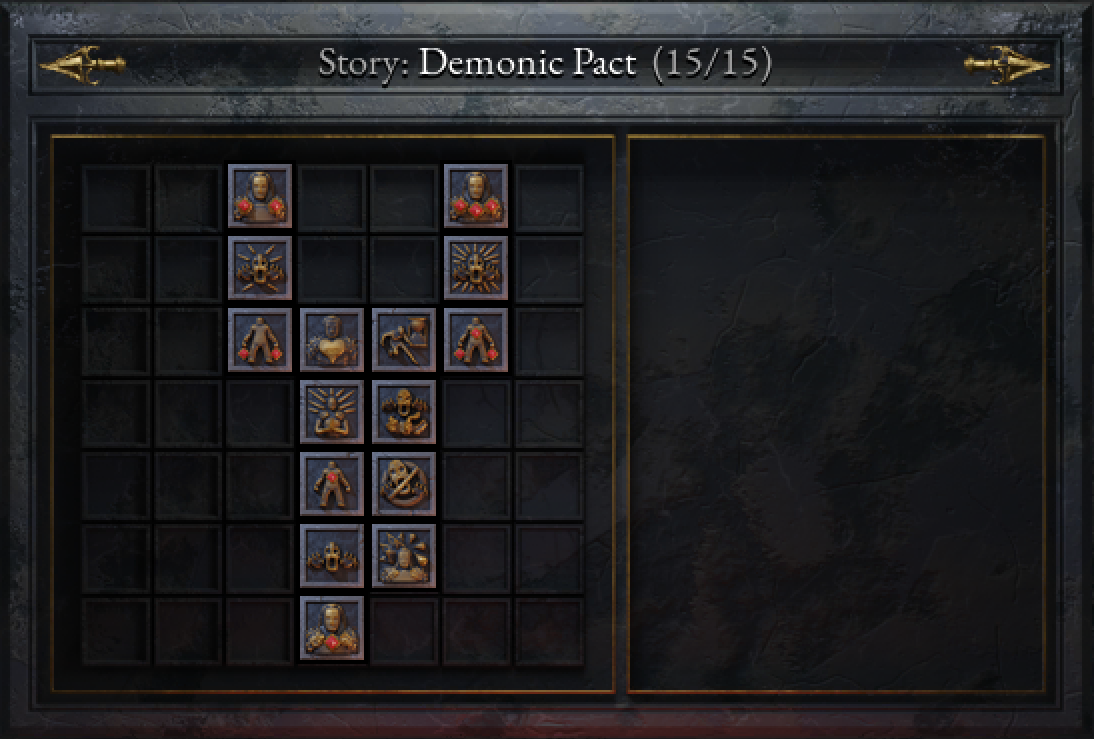
Task: Choose the figure holding a golden heart
Action: click(332, 340)
